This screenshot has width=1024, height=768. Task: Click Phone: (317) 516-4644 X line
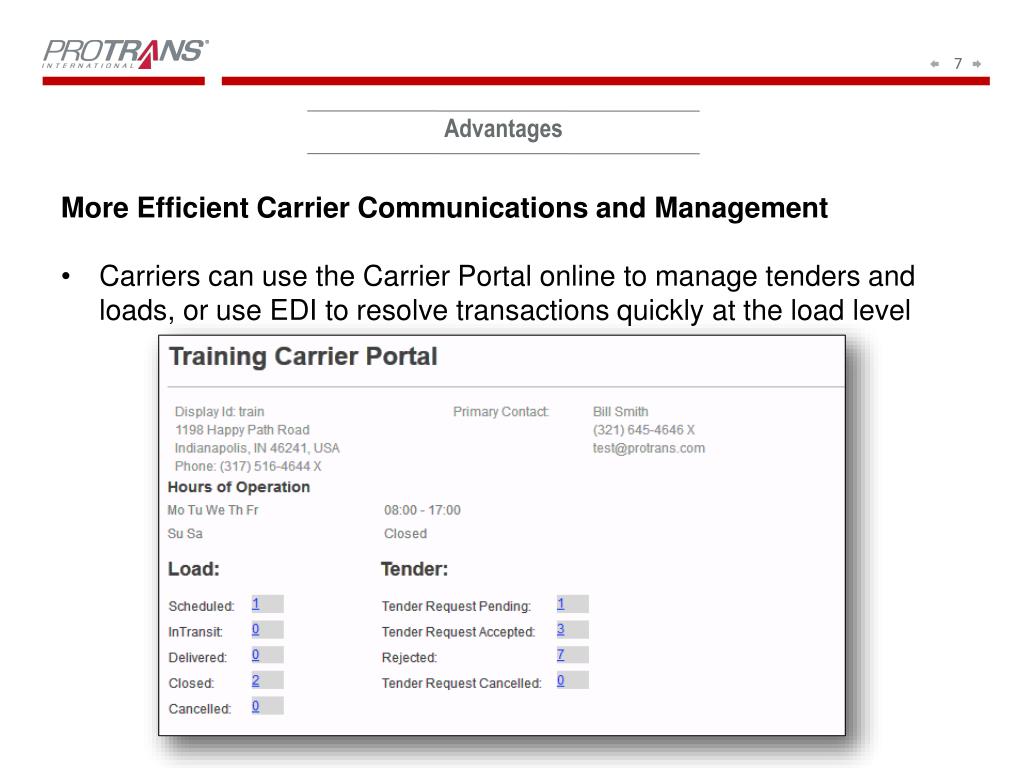click(x=248, y=466)
